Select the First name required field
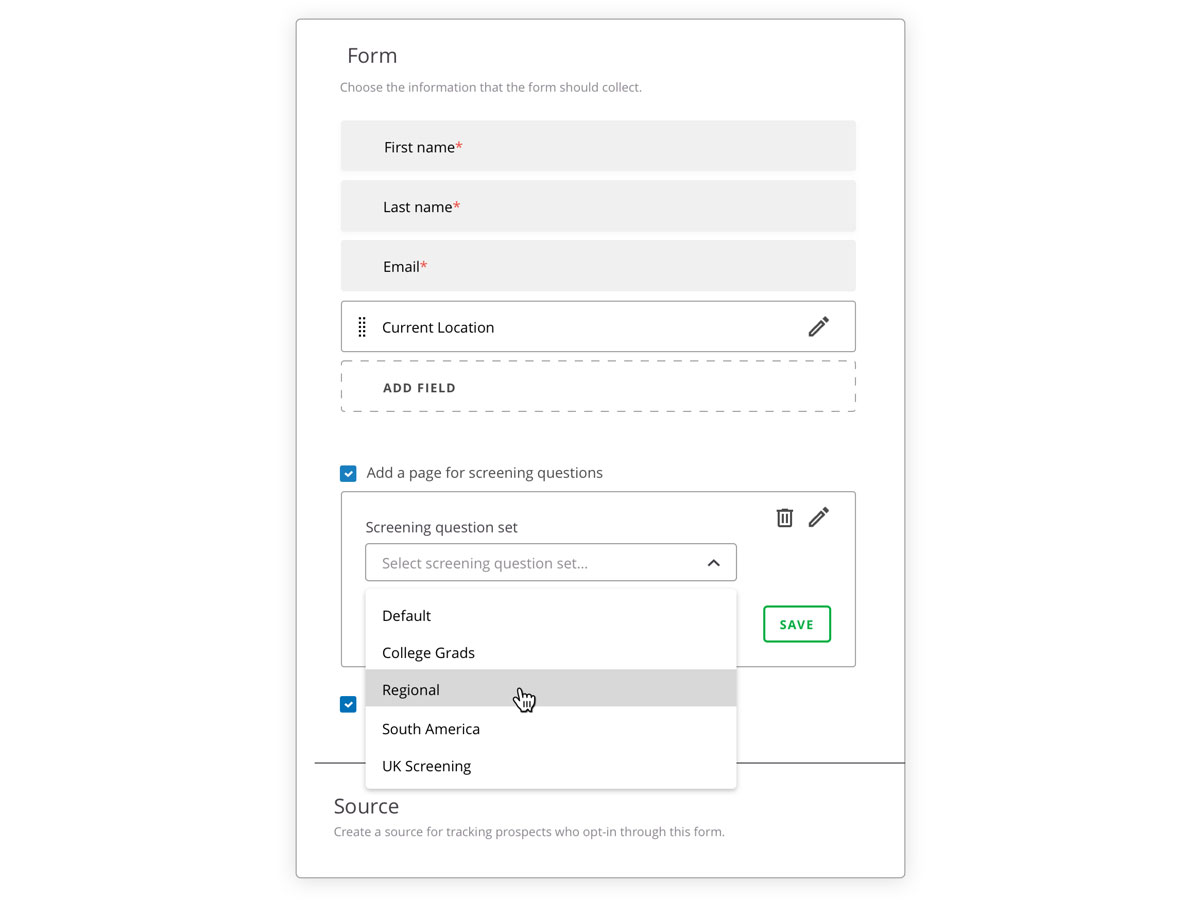This screenshot has width=1200, height=900. (598, 146)
